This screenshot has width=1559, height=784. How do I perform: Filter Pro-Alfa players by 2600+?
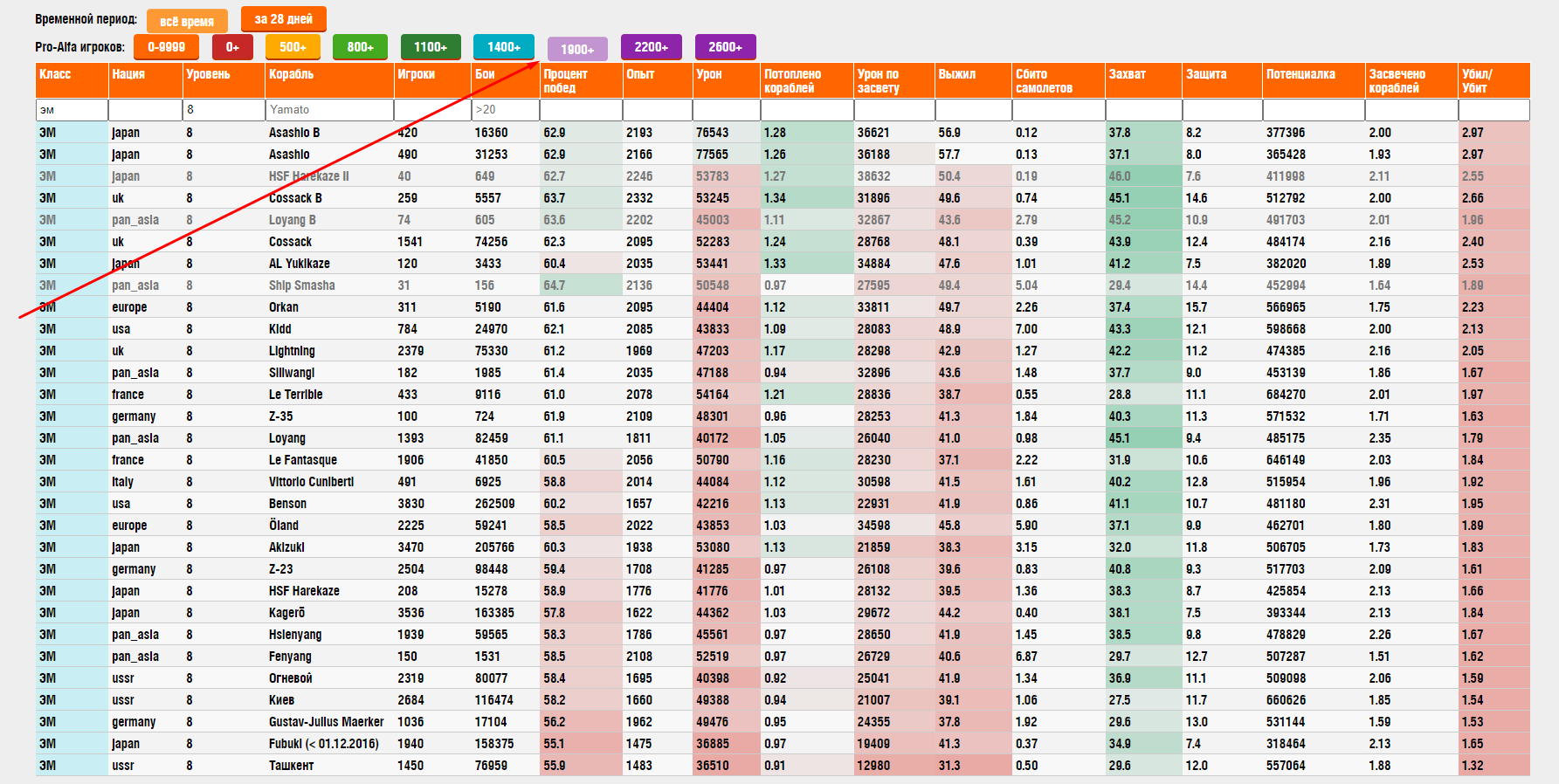[726, 47]
